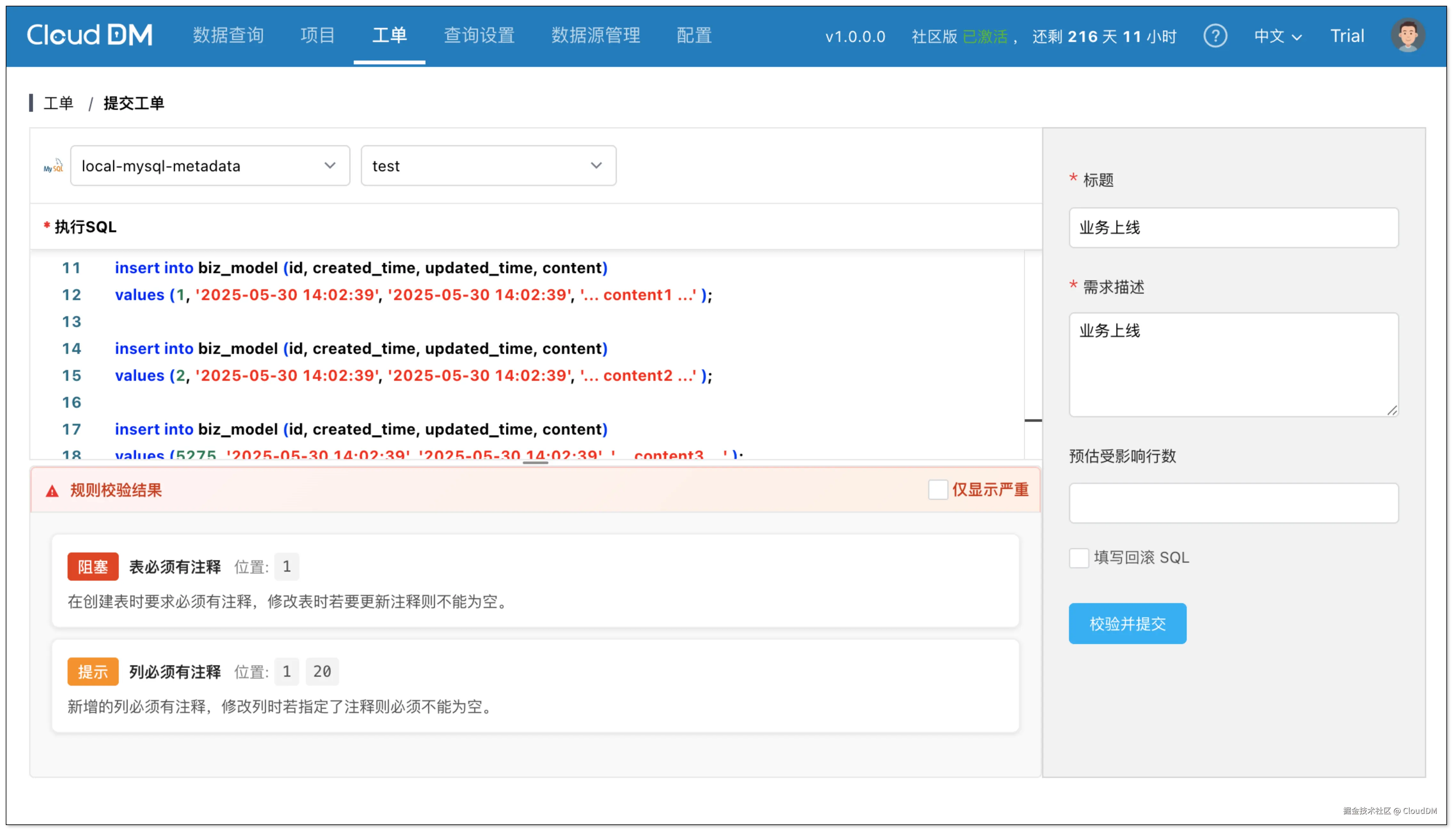Viewport: 1456px width, 834px height.
Task: Click the 工单 breadcrumb link
Action: [x=58, y=103]
